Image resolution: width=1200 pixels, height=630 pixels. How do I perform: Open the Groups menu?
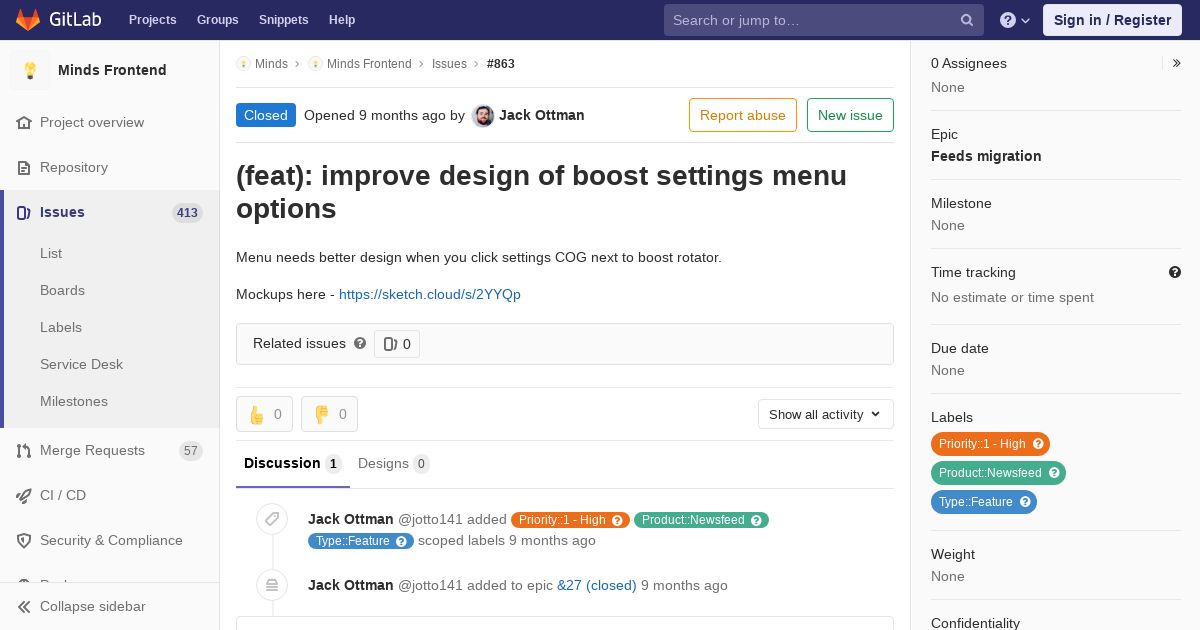coord(218,20)
